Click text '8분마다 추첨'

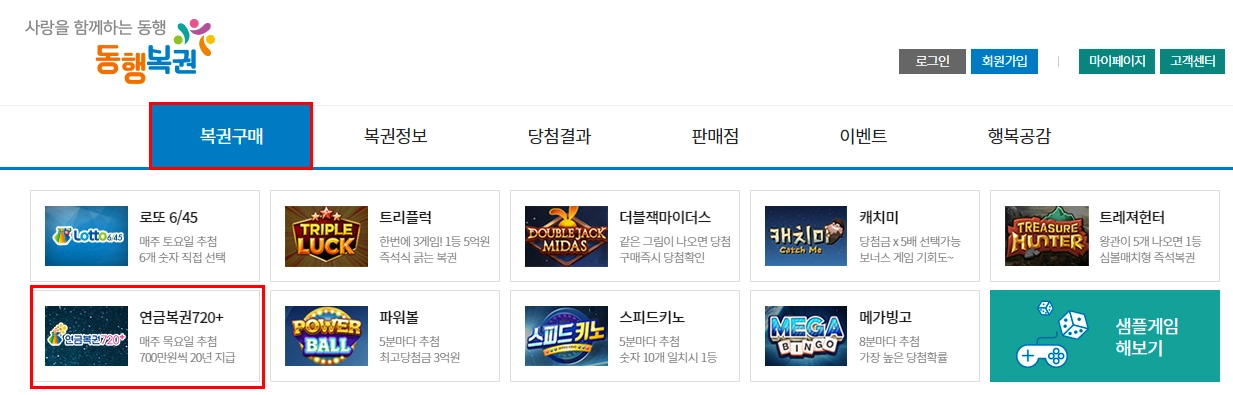pyautogui.click(x=890, y=341)
